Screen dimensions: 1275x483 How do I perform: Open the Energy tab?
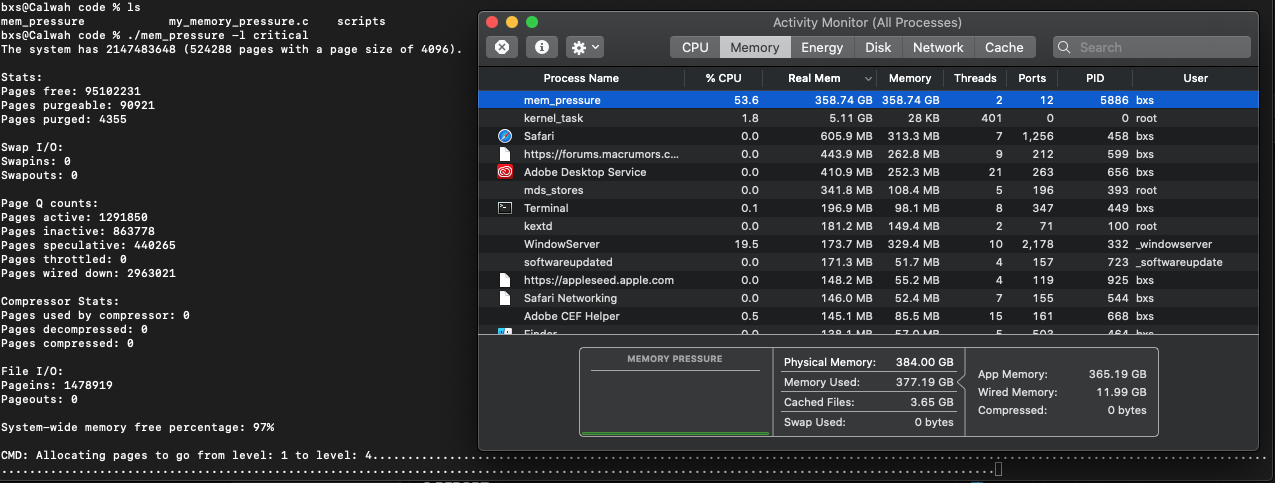822,47
